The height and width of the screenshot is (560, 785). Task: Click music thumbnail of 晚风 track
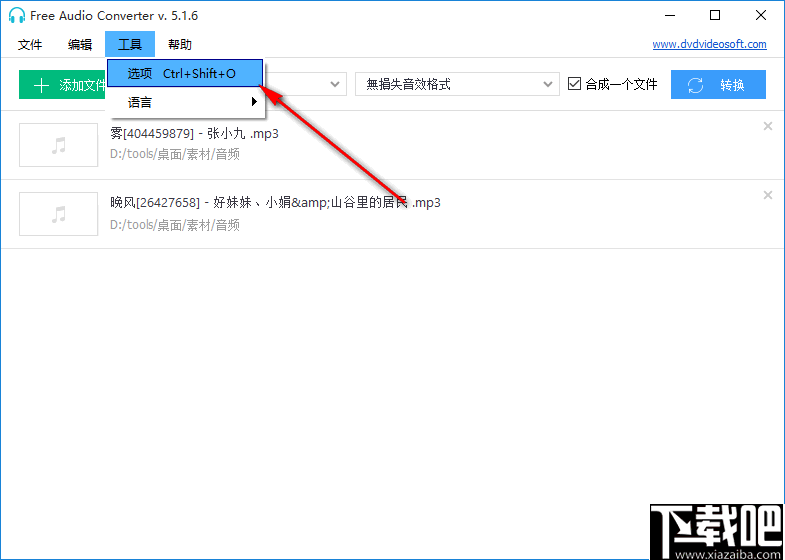tap(59, 214)
